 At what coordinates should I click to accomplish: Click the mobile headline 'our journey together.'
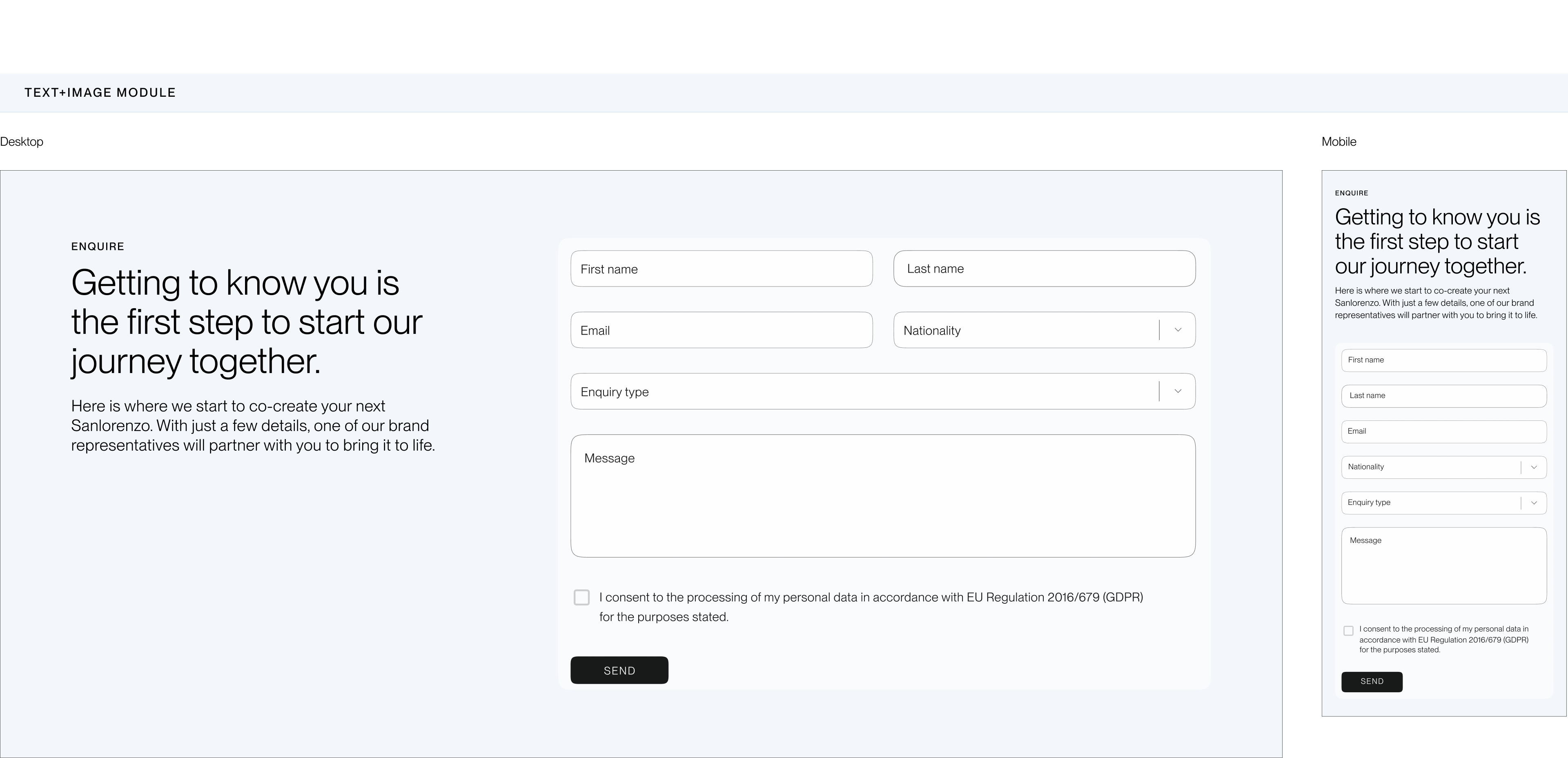[1430, 266]
